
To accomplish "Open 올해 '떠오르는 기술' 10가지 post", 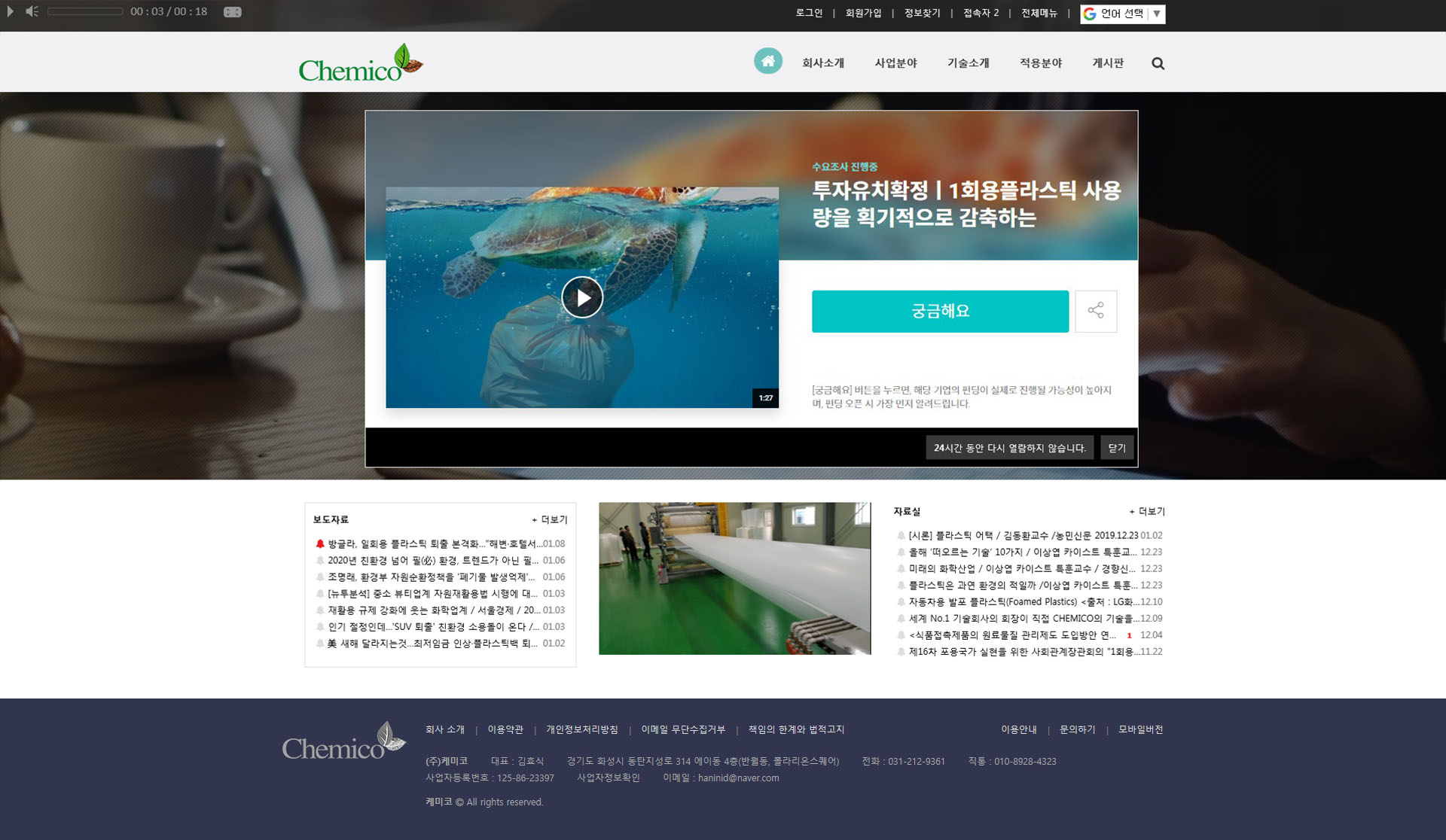I will tap(1023, 552).
